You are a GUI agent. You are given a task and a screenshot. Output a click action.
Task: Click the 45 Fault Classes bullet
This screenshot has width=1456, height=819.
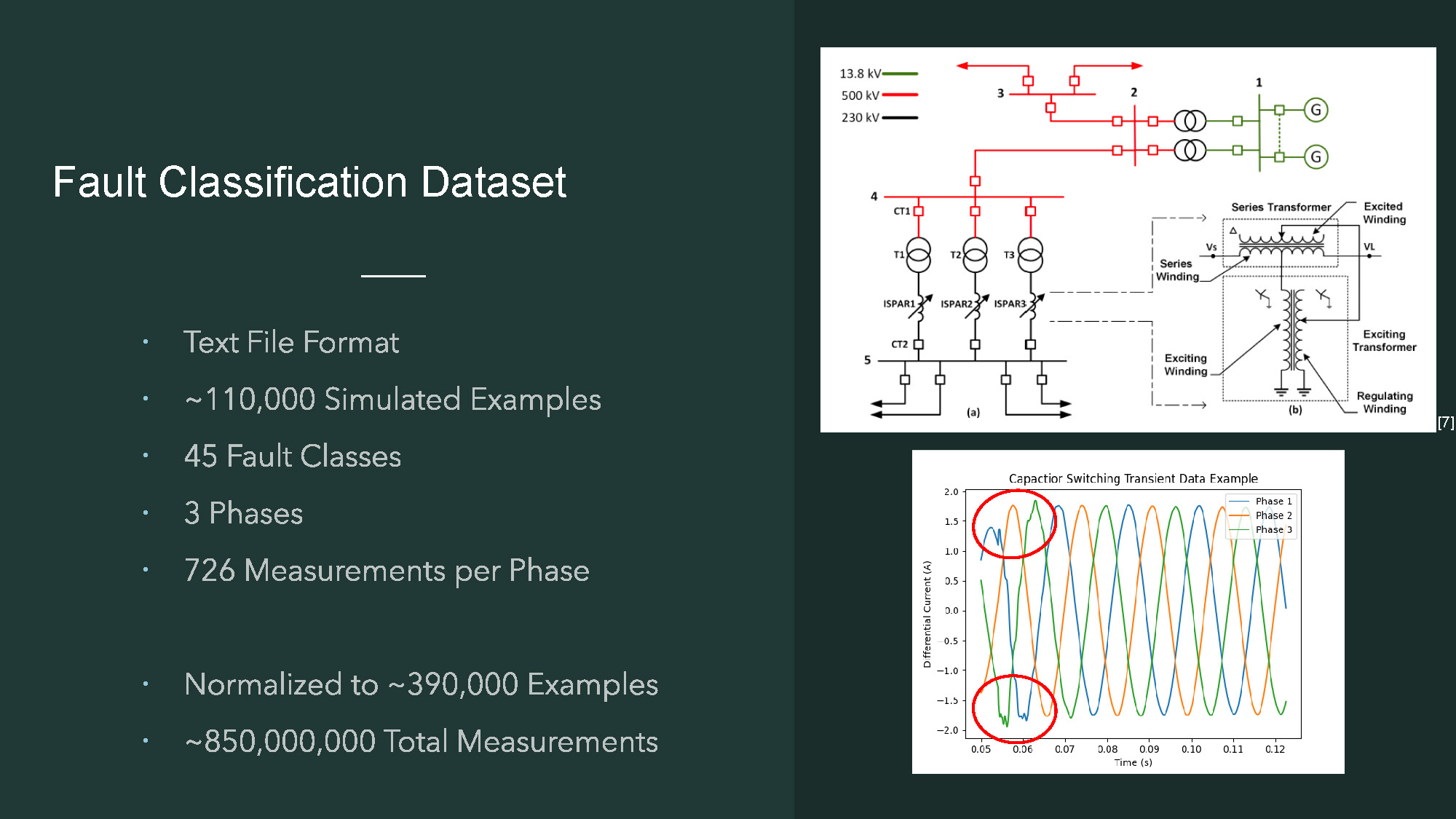click(293, 456)
